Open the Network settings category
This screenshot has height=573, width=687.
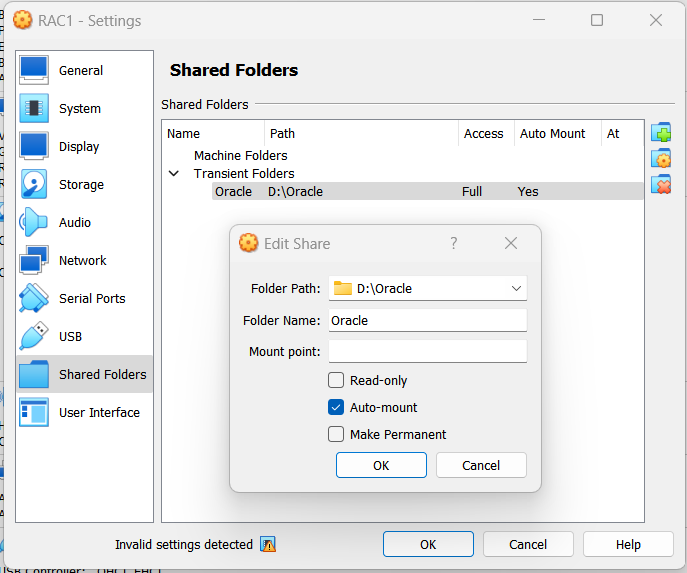click(x=84, y=260)
